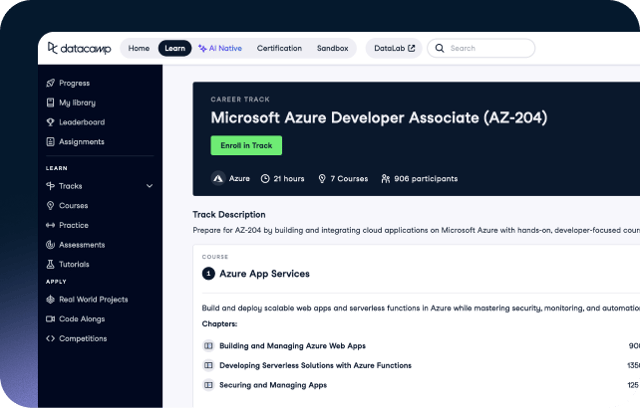Click the search magnifier icon
Viewport: 640px width, 408px height.
pyautogui.click(x=440, y=48)
